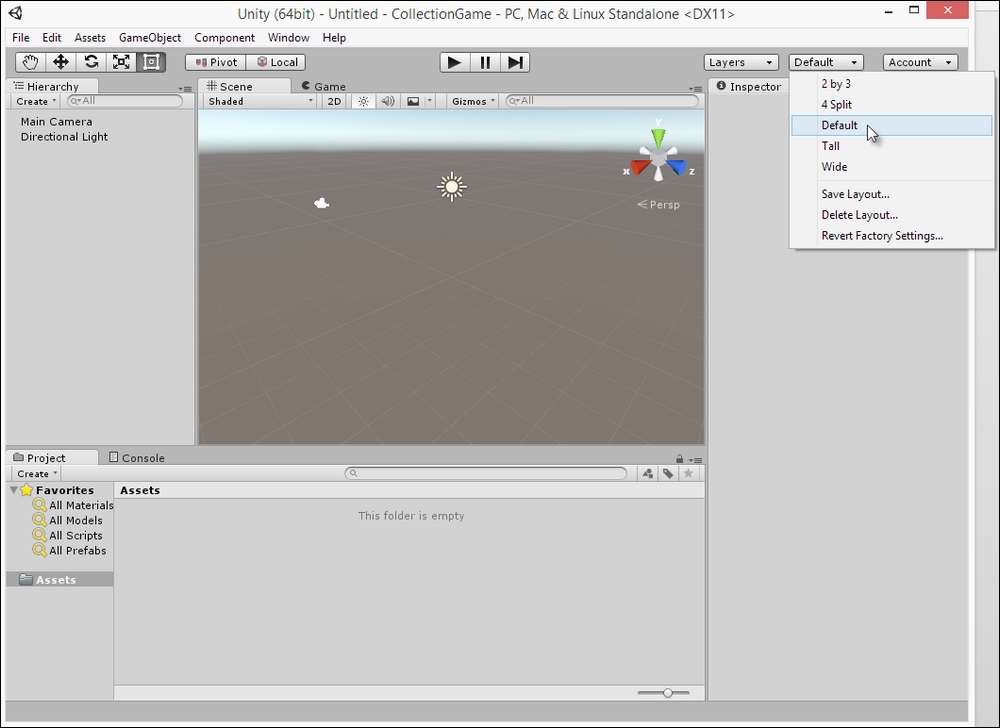This screenshot has height=728, width=1000.
Task: Open the effects image icon in Scene toolbar
Action: [x=412, y=101]
